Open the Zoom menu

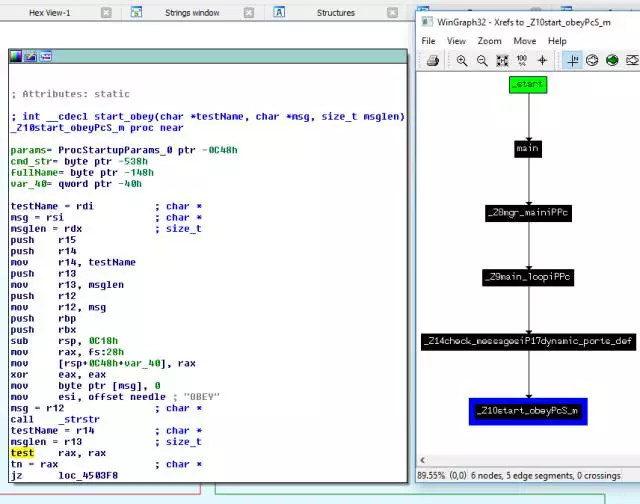pos(489,41)
